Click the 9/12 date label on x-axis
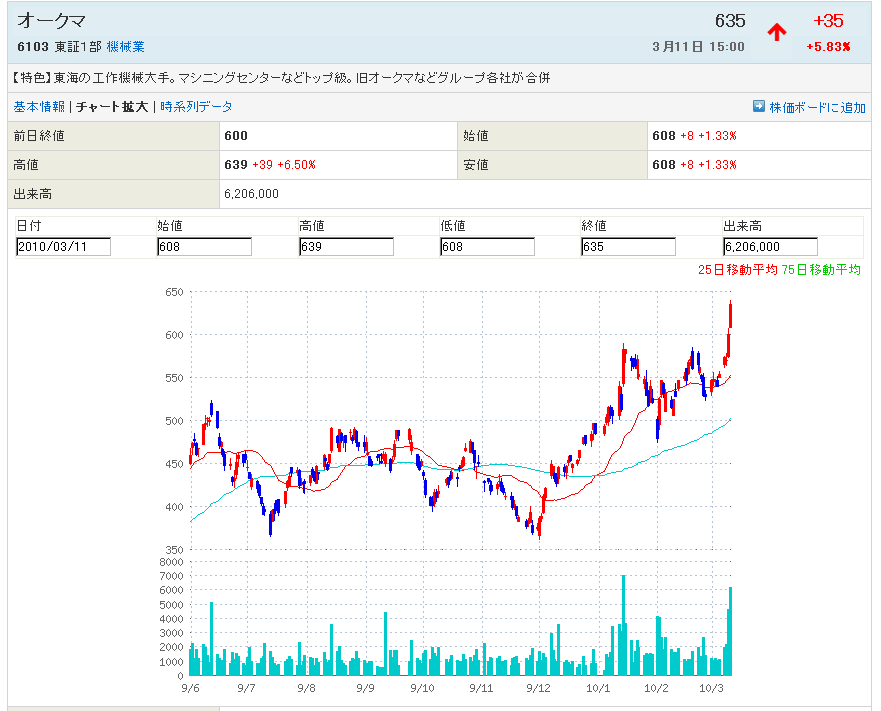881x711 pixels. point(538,688)
